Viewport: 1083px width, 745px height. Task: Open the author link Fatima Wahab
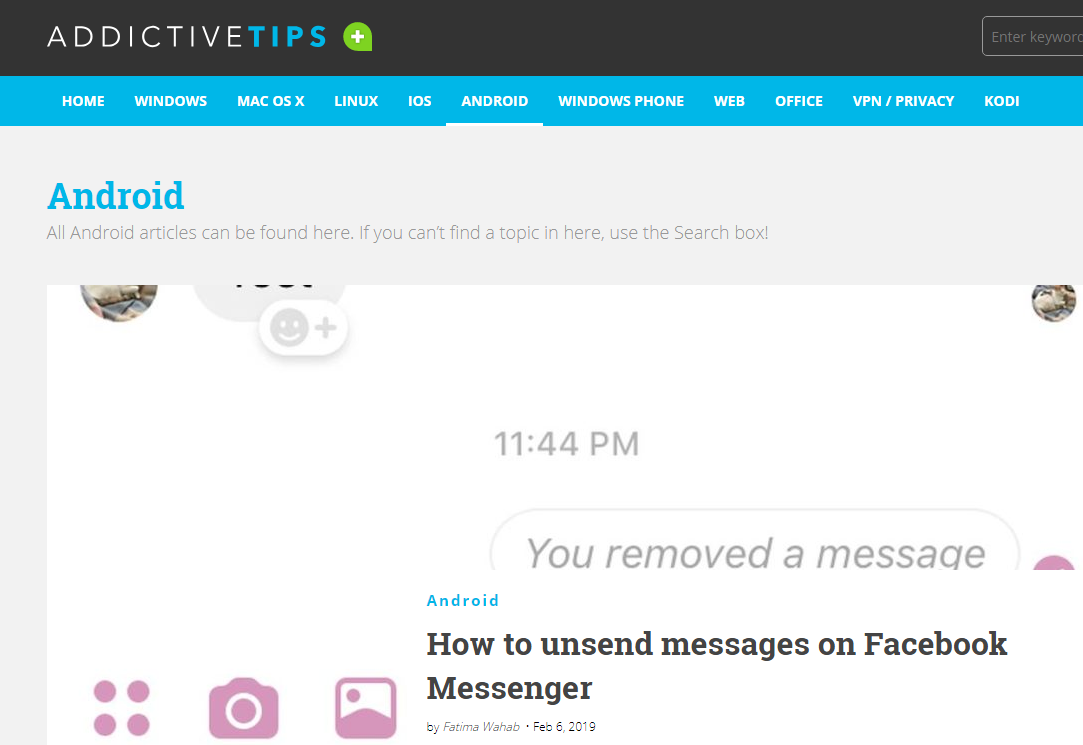481,726
